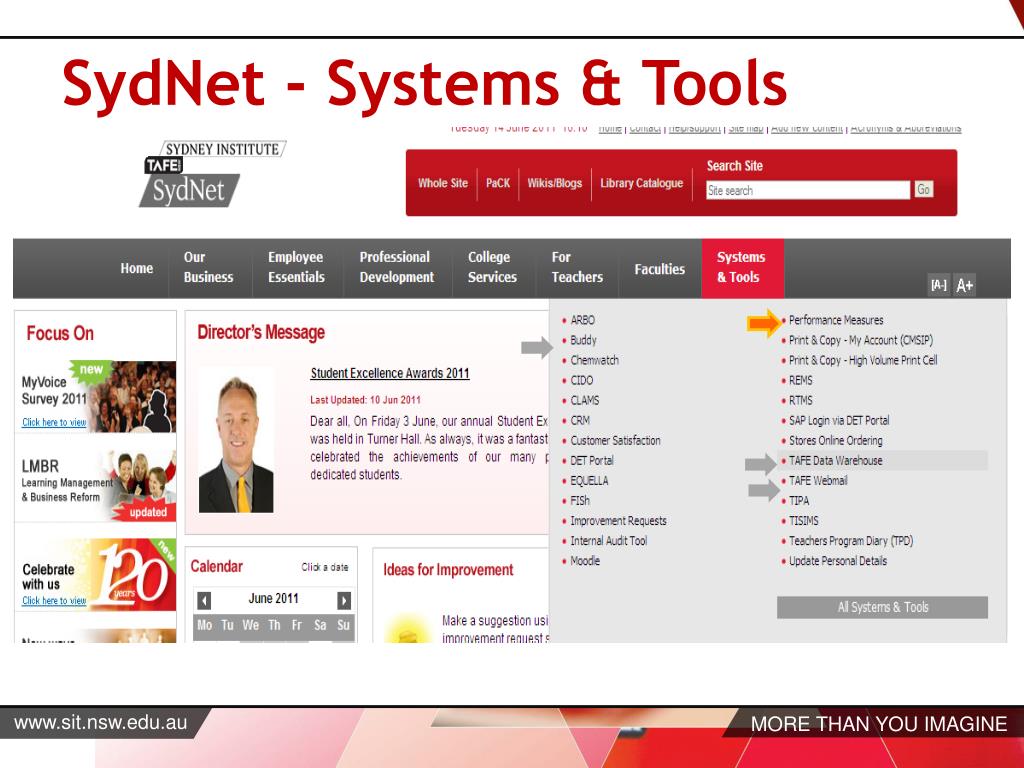Open DET Portal link
This screenshot has width=1024, height=768.
pos(592,460)
